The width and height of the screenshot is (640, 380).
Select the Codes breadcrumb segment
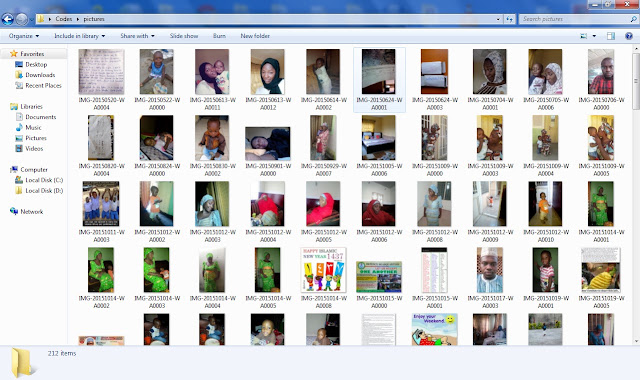coord(64,19)
